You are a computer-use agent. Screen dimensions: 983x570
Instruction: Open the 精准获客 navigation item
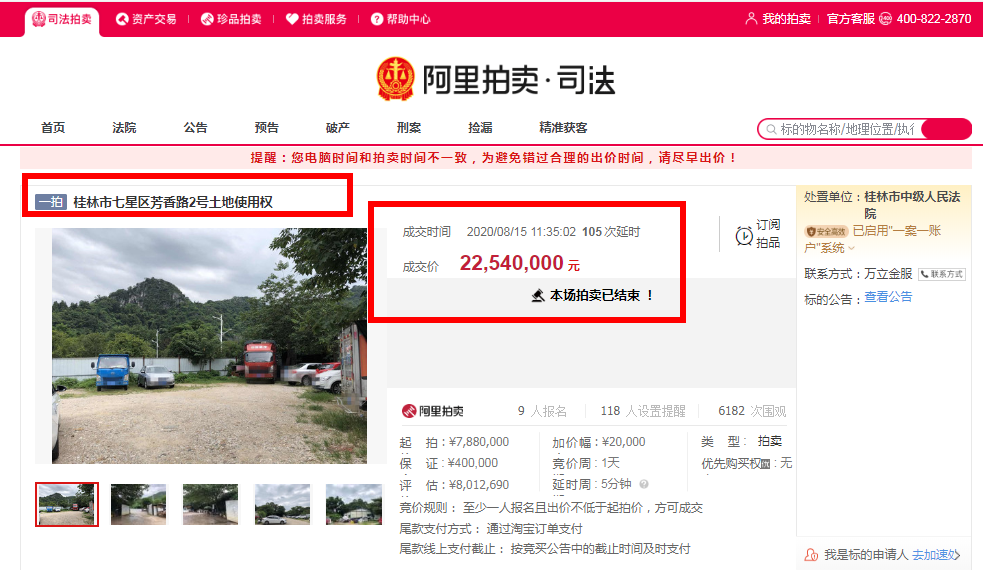(x=564, y=128)
